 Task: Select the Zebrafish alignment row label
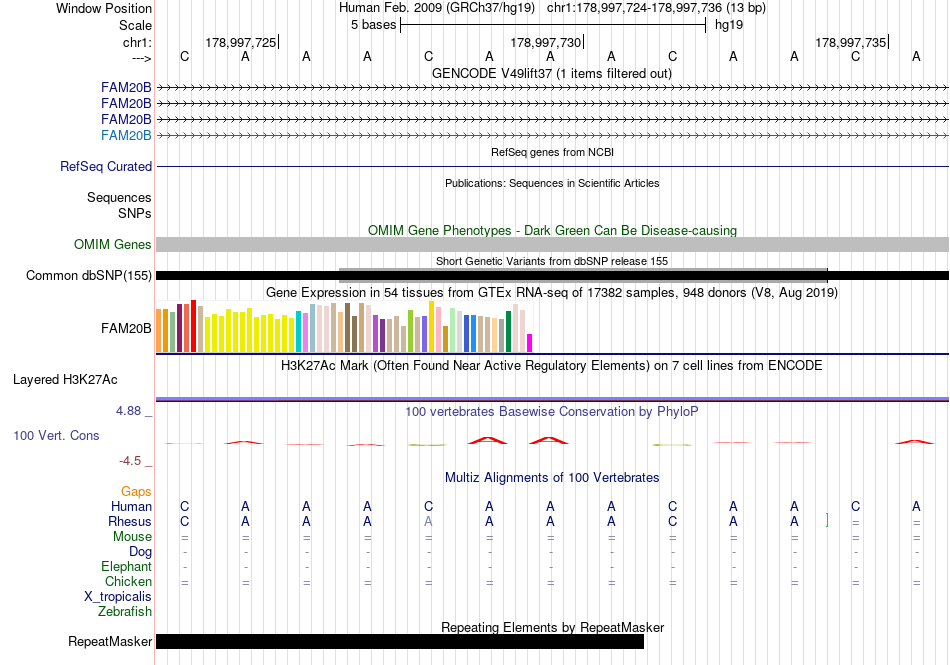click(125, 612)
